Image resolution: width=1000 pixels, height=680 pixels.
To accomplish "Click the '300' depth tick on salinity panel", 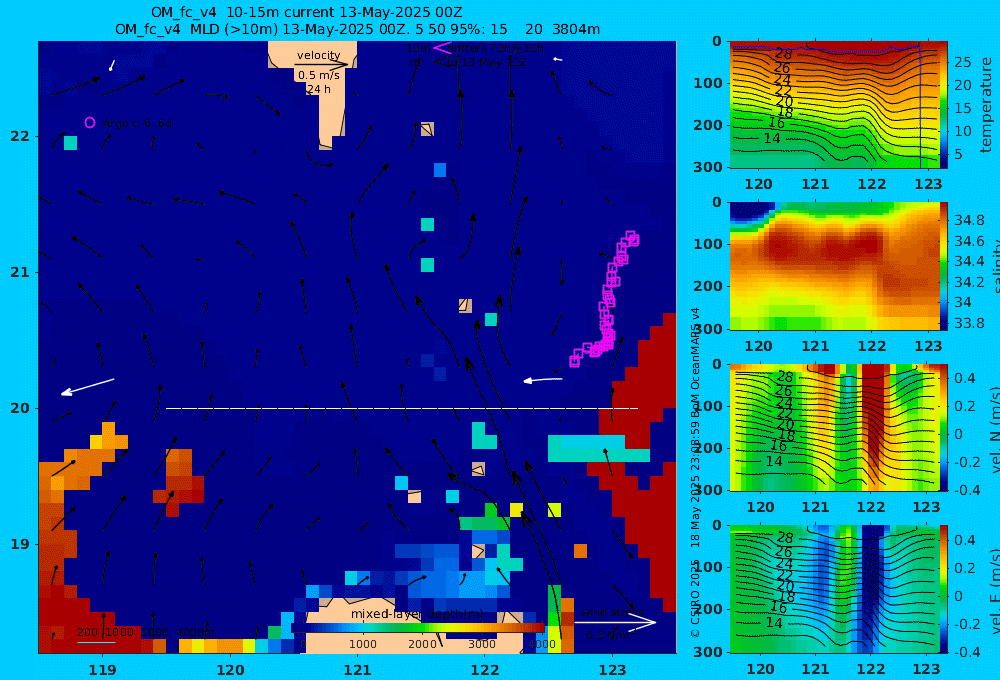I will point(708,329).
